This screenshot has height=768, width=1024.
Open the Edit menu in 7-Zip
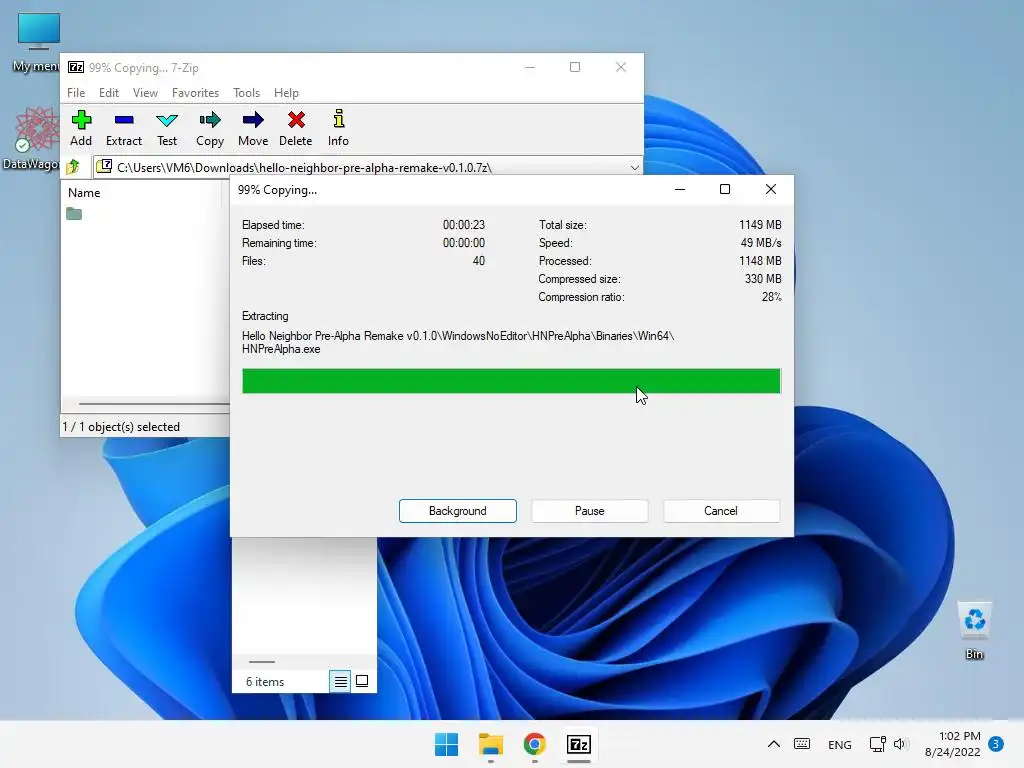pos(108,93)
